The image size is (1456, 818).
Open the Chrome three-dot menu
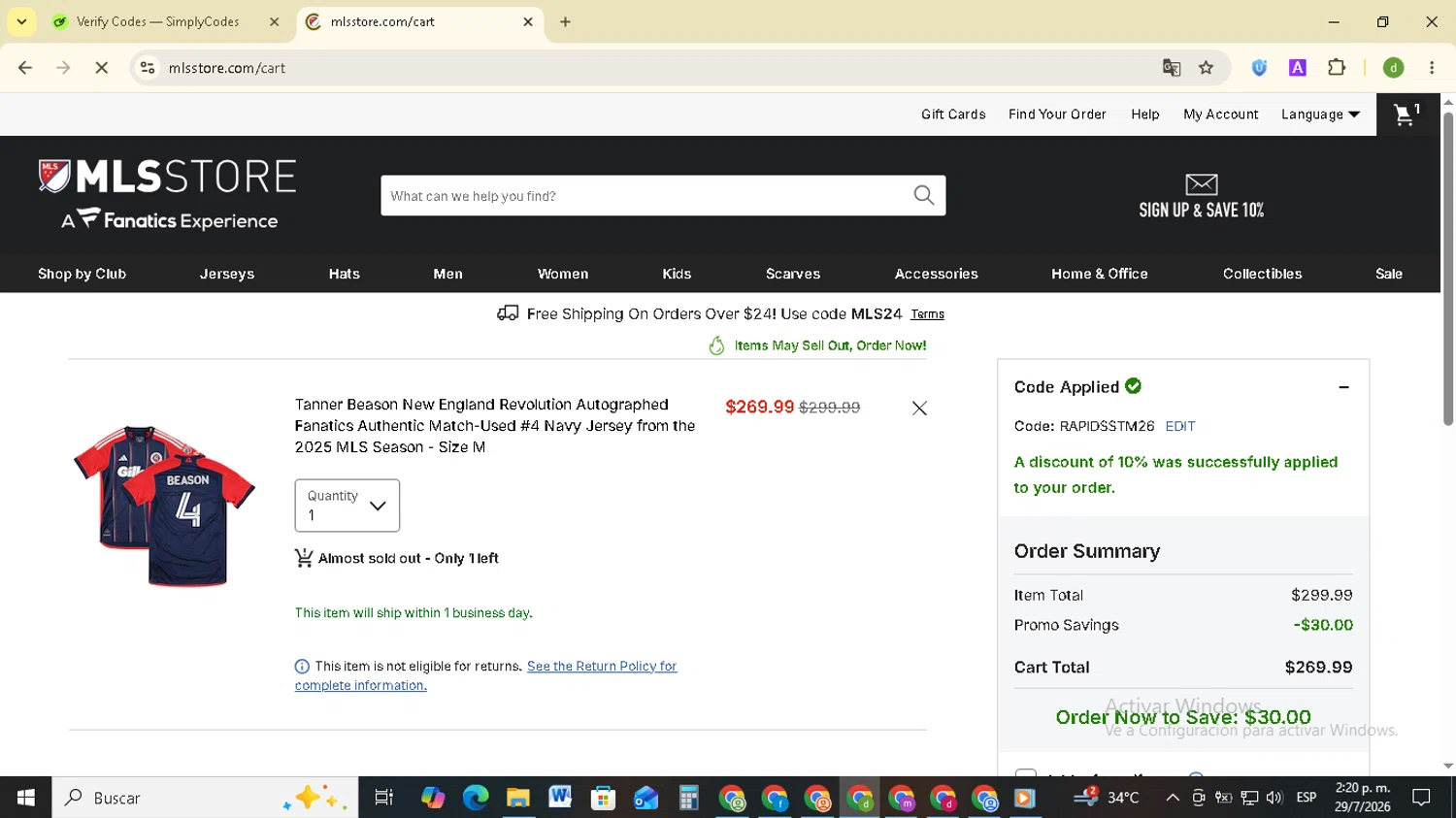tap(1432, 68)
